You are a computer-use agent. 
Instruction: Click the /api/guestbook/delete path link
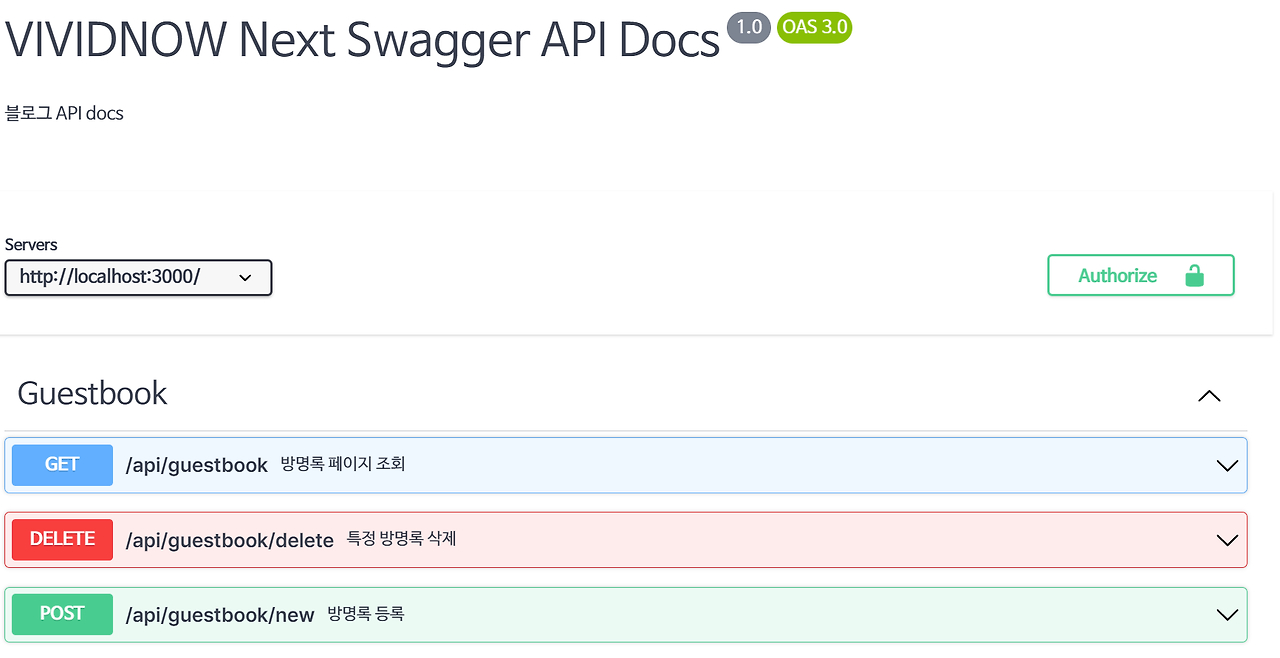coord(230,540)
